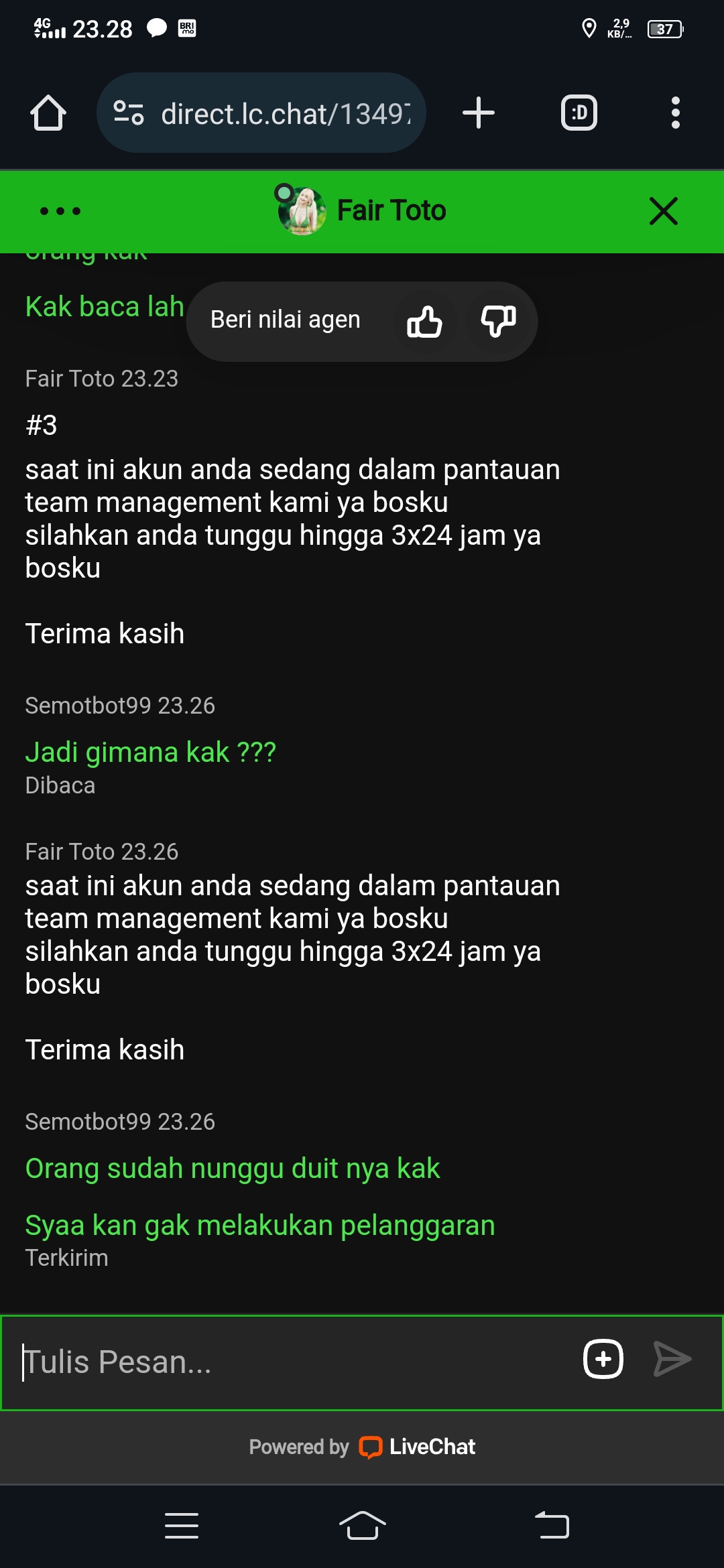Rate agent with thumbs up
The image size is (724, 1568).
[x=424, y=321]
